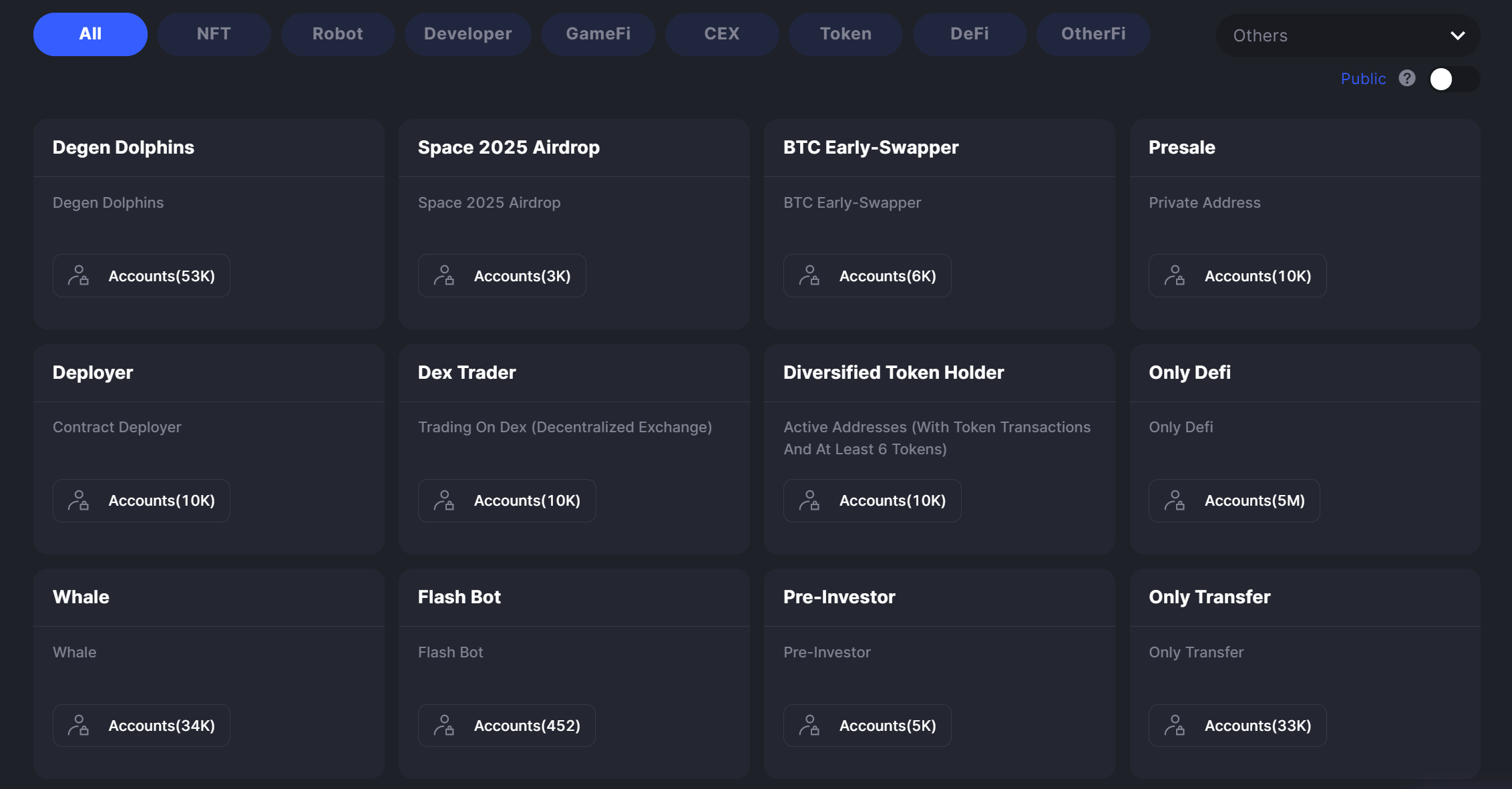1512x789 pixels.
Task: Click the accounts icon in Only Defi card
Action: click(x=1175, y=500)
